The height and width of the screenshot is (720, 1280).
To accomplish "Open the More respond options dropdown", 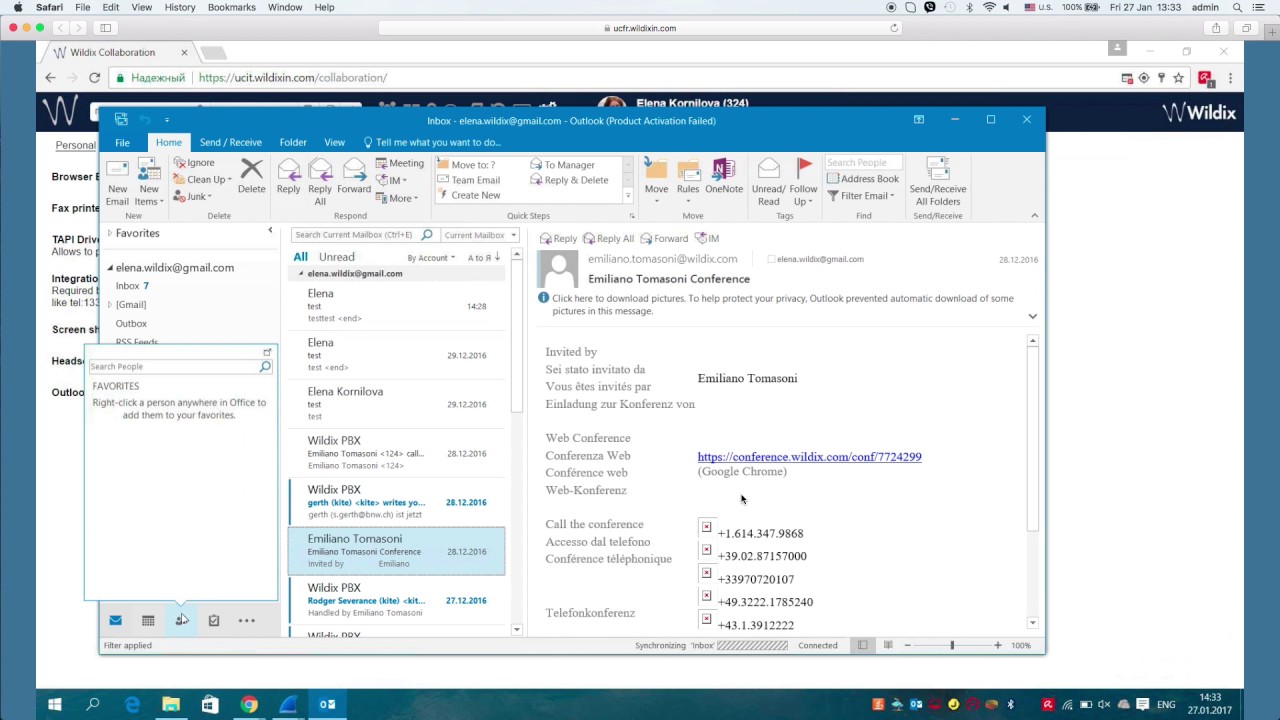I will 396,198.
